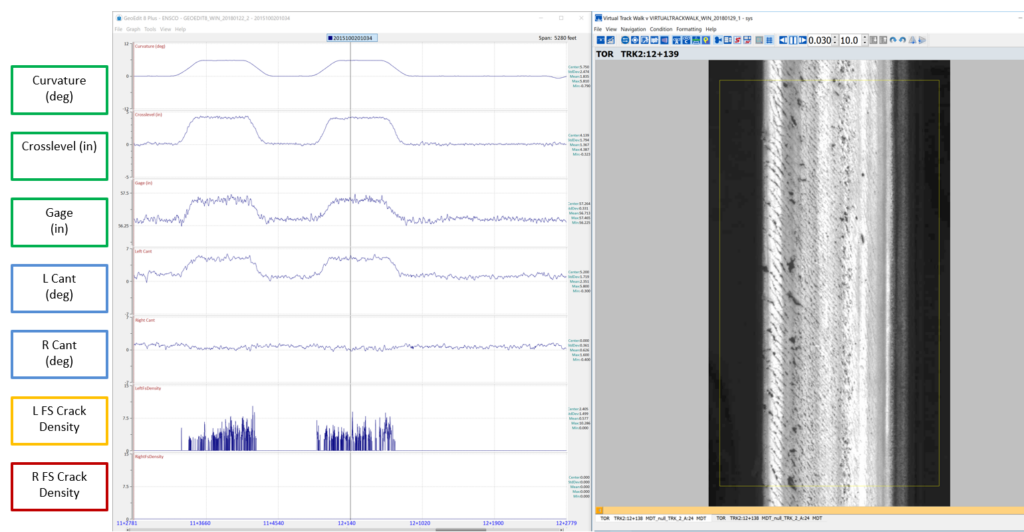
Task: Click orange position bar below rail image
Action: (810, 510)
